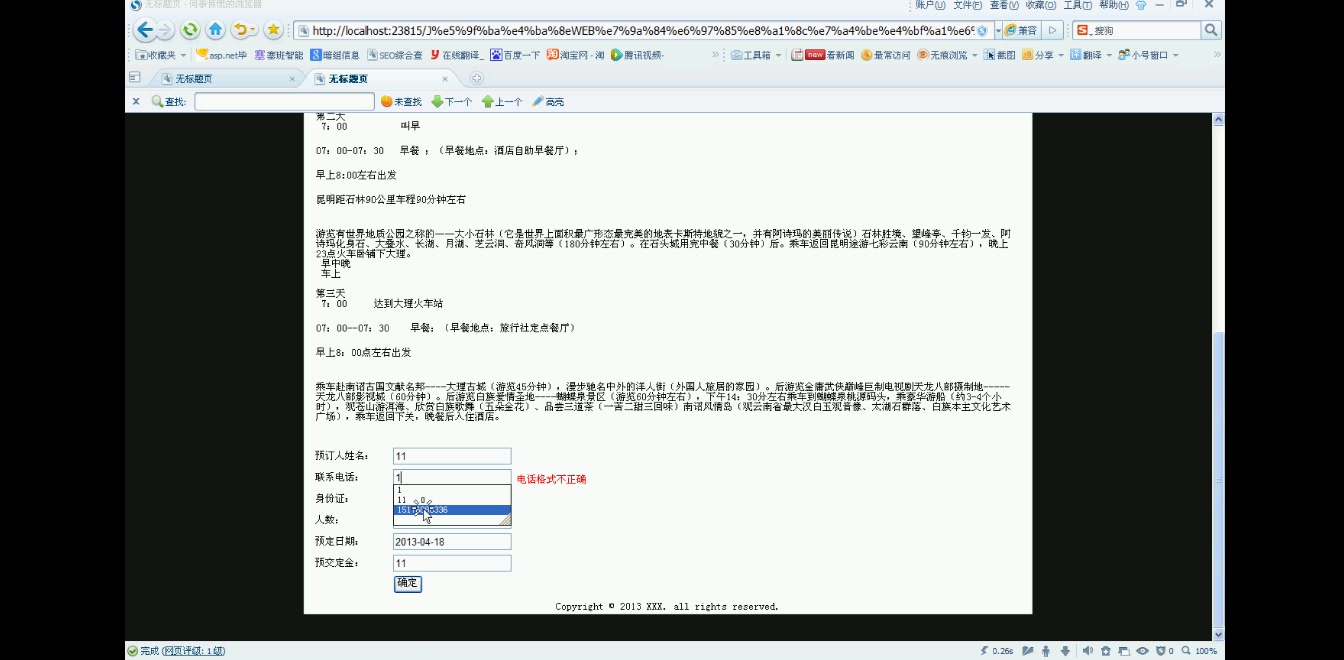Click the home page icon
1344x660 pixels.
pyautogui.click(x=215, y=30)
